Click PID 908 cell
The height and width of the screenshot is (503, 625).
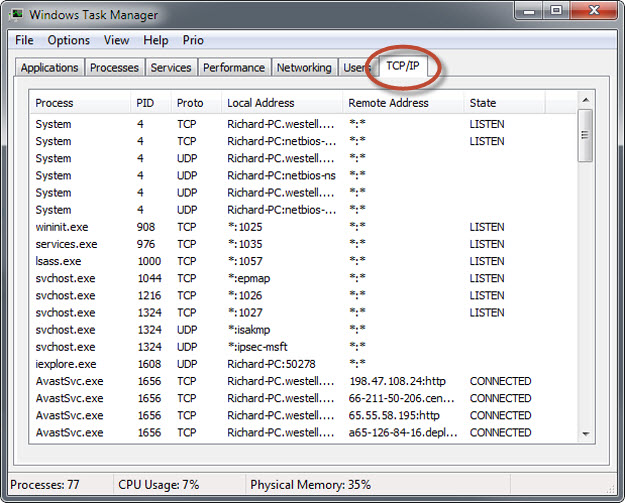[146, 227]
